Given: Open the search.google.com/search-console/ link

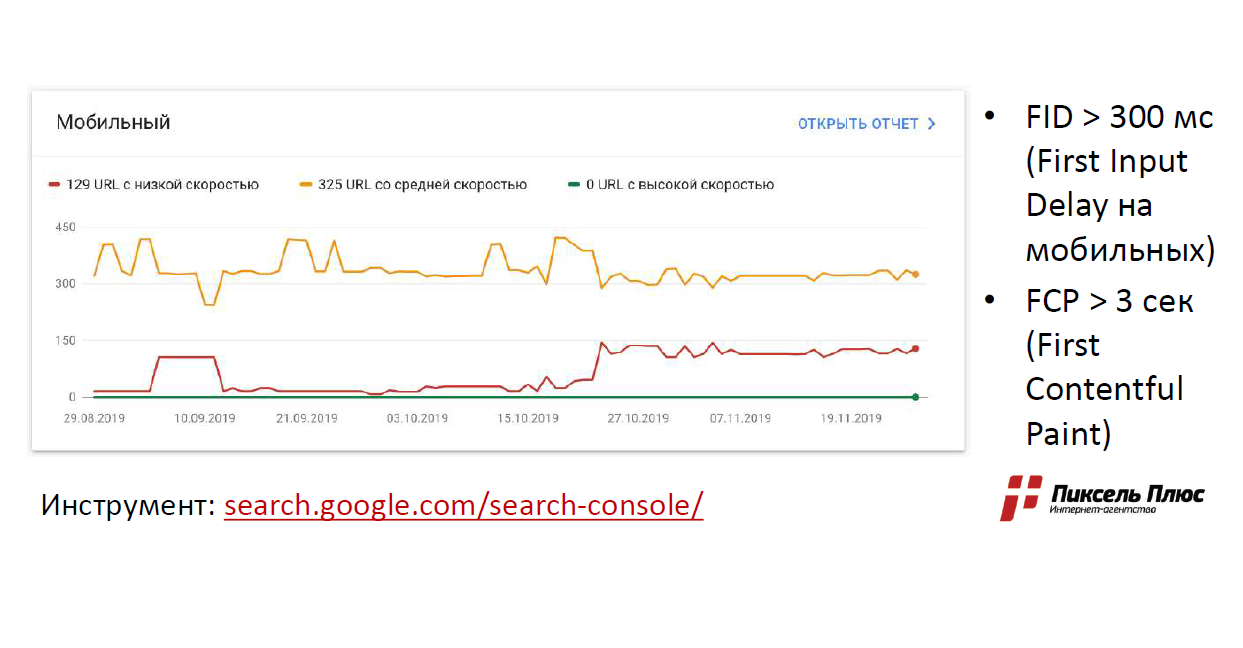Looking at the screenshot, I should [x=463, y=505].
